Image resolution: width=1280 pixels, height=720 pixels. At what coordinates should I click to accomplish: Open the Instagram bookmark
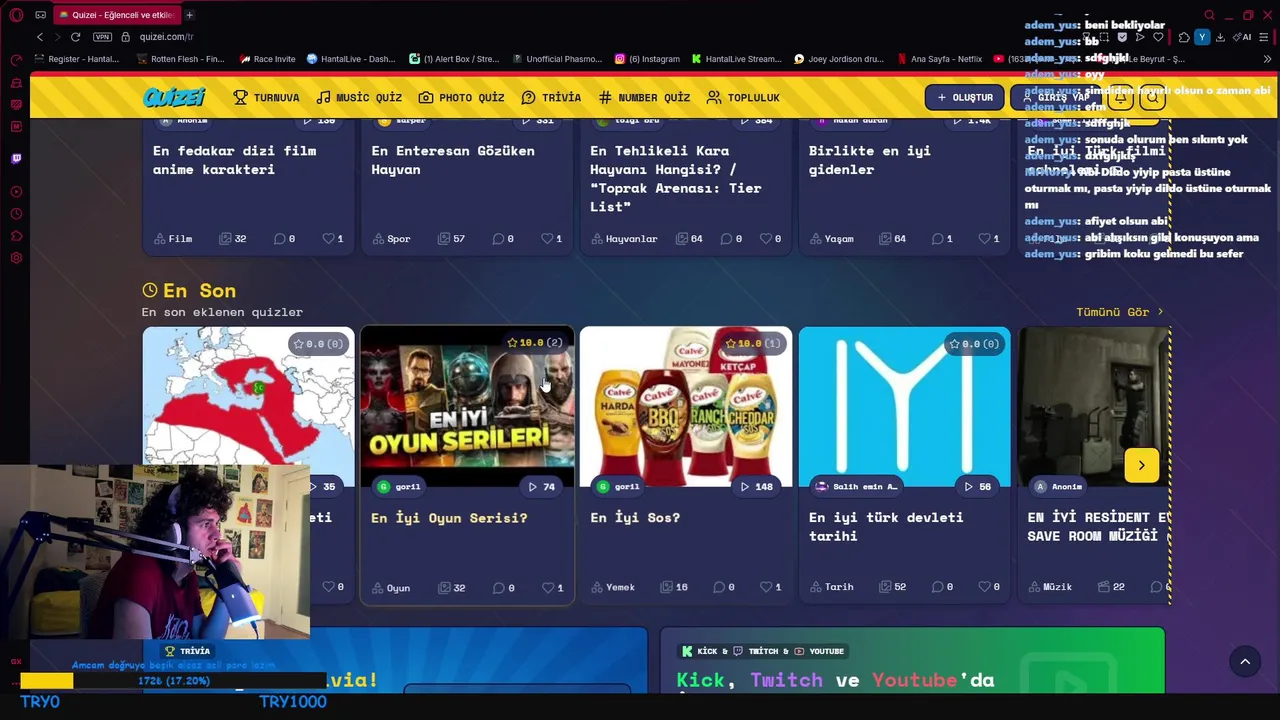(647, 59)
